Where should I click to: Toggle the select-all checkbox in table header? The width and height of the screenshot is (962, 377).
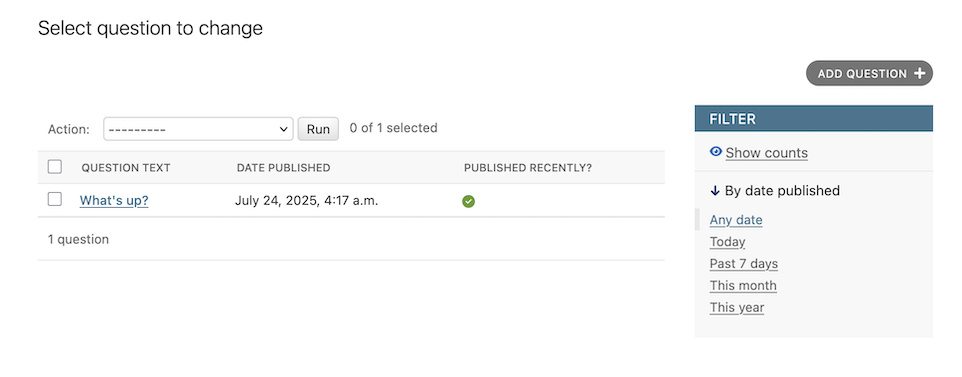(x=55, y=167)
